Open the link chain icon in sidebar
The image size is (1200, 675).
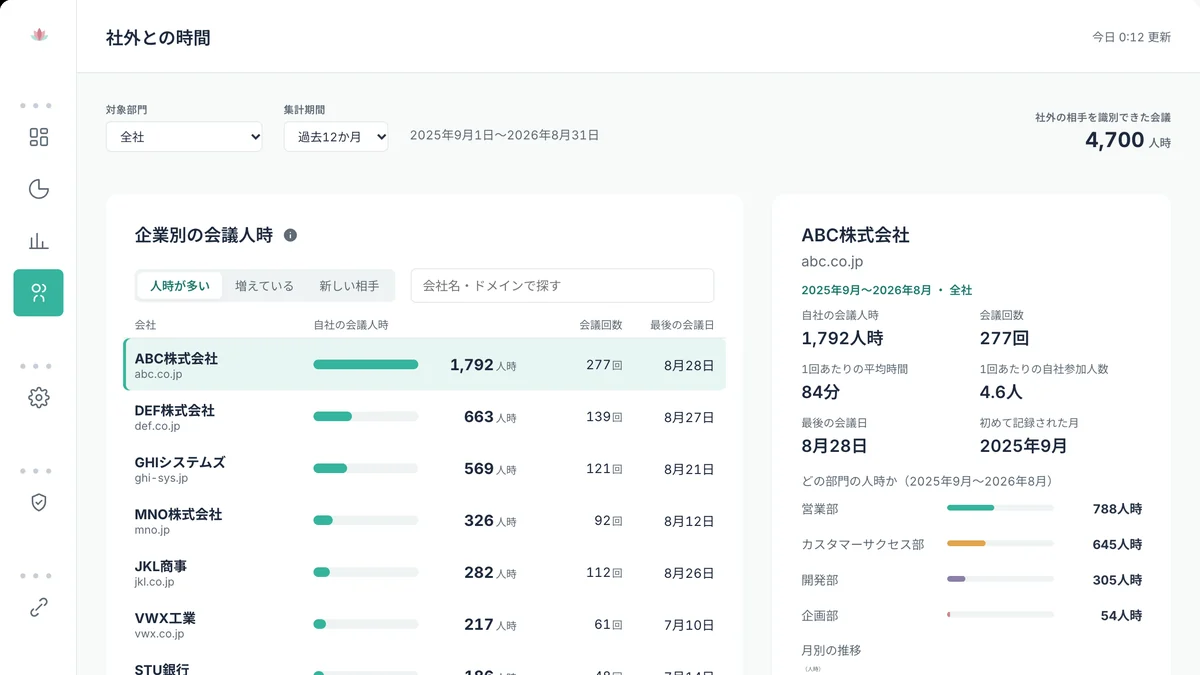tap(39, 607)
